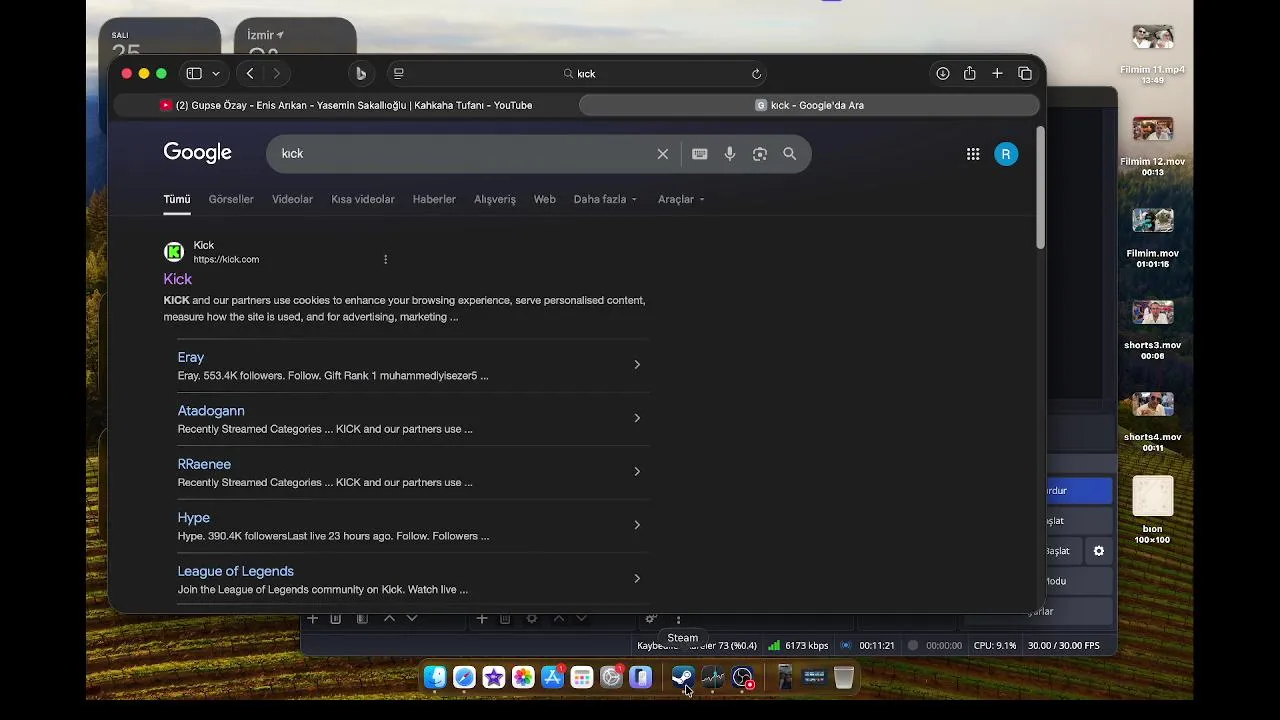1280x720 pixels.
Task: Open the Web results tab
Action: click(544, 199)
